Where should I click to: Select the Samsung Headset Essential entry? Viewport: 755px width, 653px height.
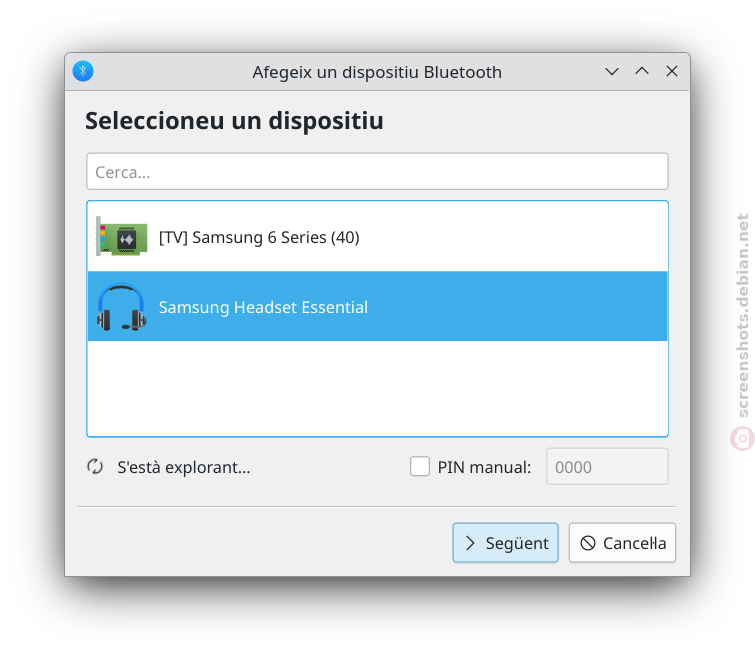click(378, 306)
